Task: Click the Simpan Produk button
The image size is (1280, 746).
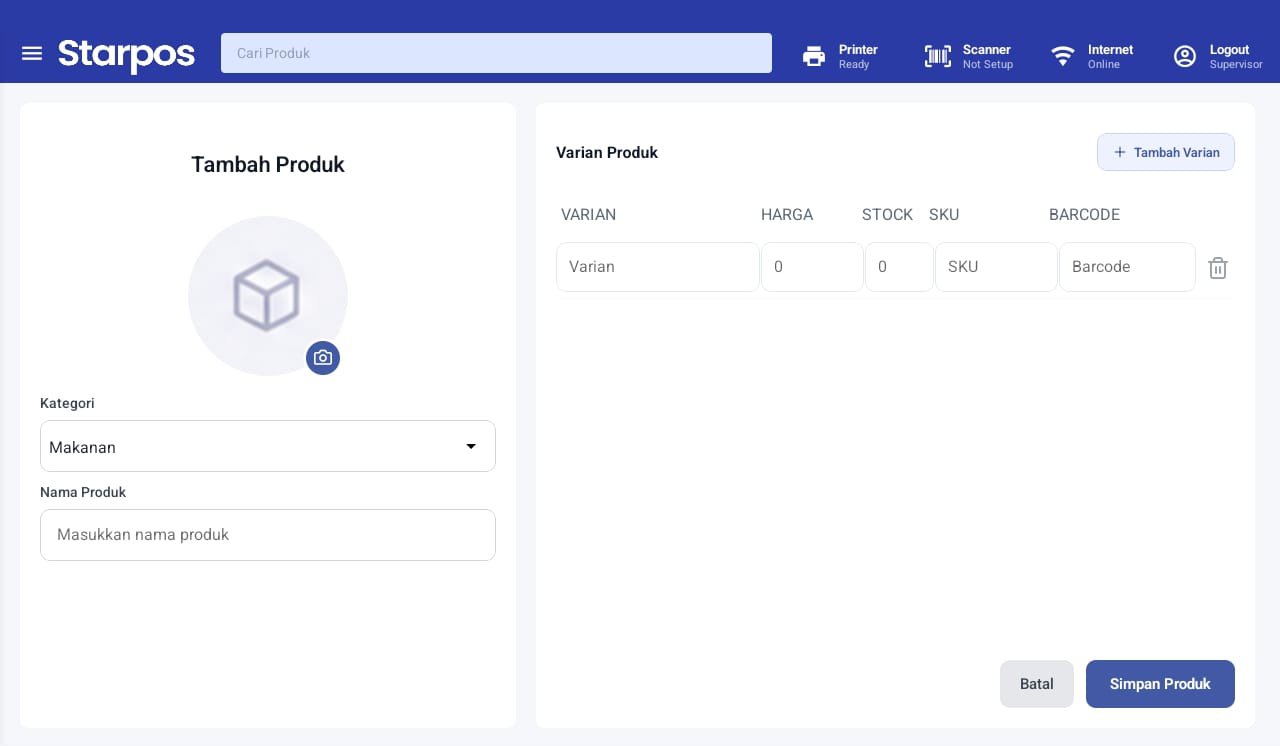Action: point(1160,684)
